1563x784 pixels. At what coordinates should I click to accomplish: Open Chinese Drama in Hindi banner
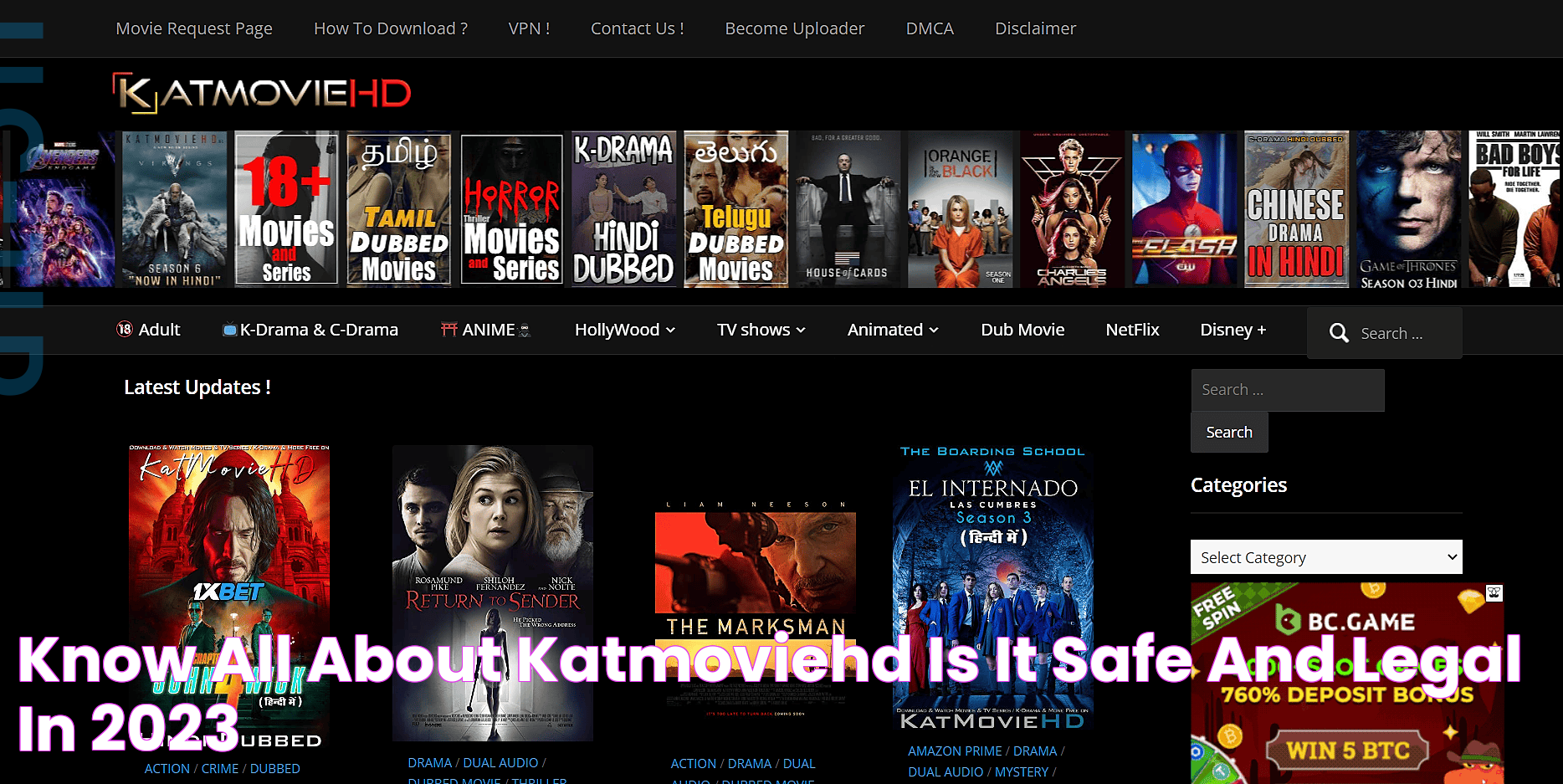coord(1296,209)
